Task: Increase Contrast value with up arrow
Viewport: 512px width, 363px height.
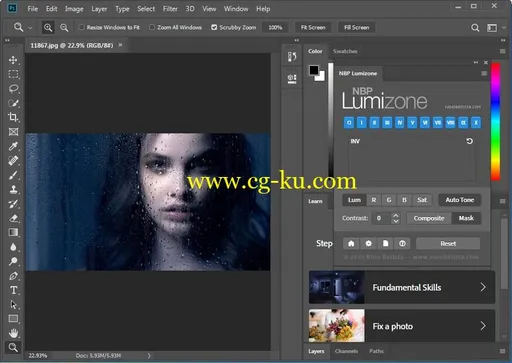Action: pyautogui.click(x=395, y=215)
